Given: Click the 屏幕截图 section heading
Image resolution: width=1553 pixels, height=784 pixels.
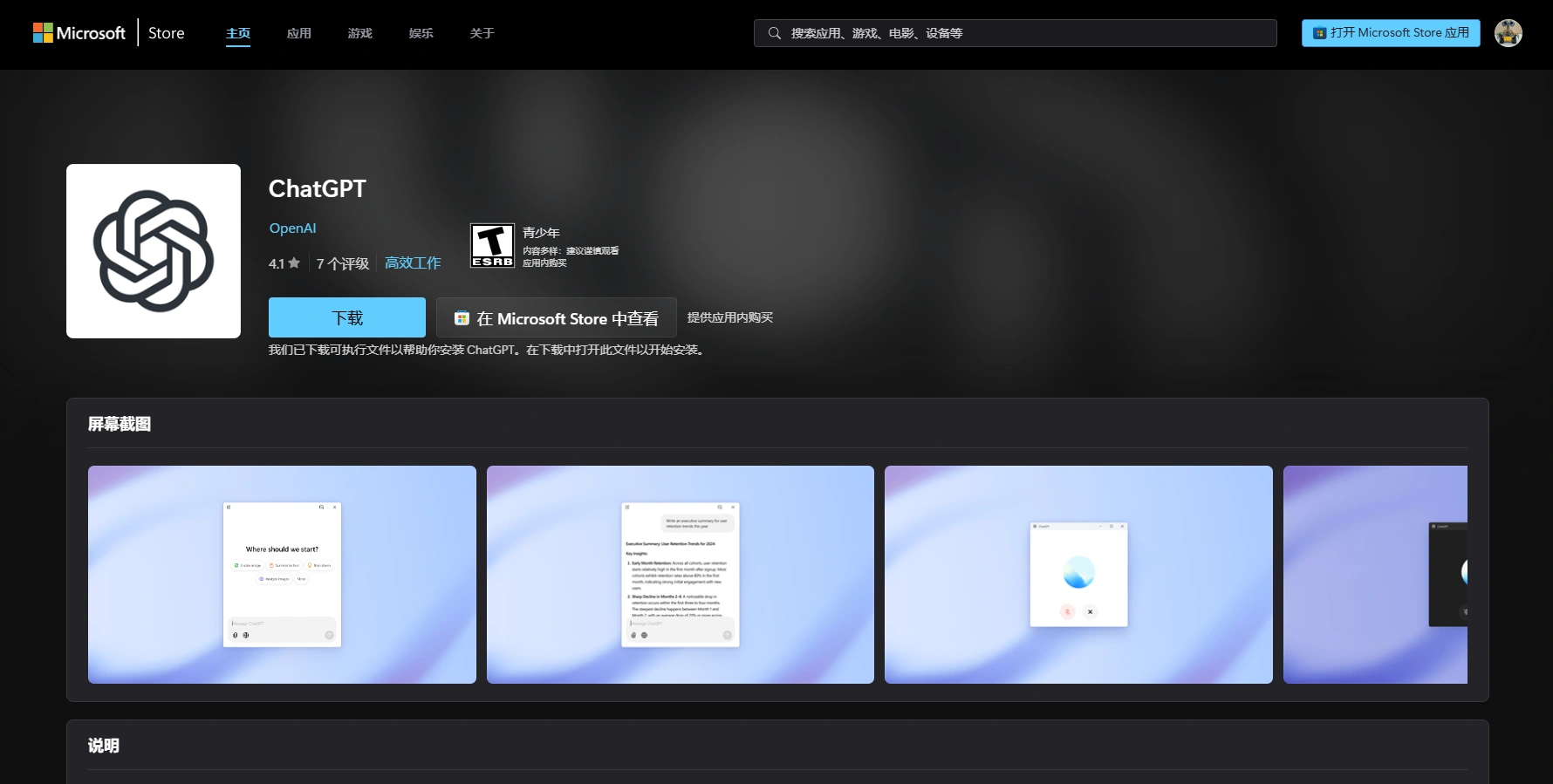Looking at the screenshot, I should tap(120, 424).
